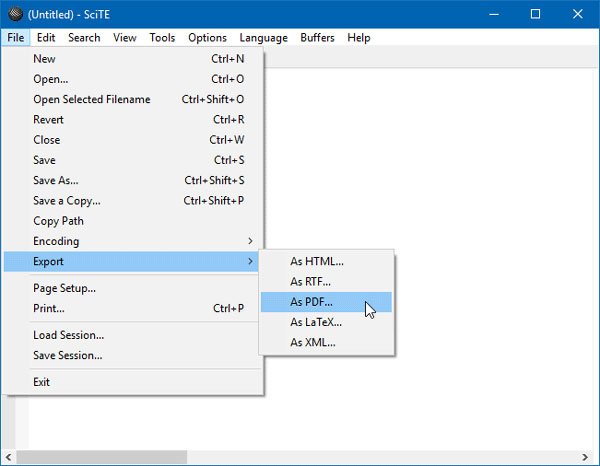Choose Open... from the File menu

[x=132, y=79]
